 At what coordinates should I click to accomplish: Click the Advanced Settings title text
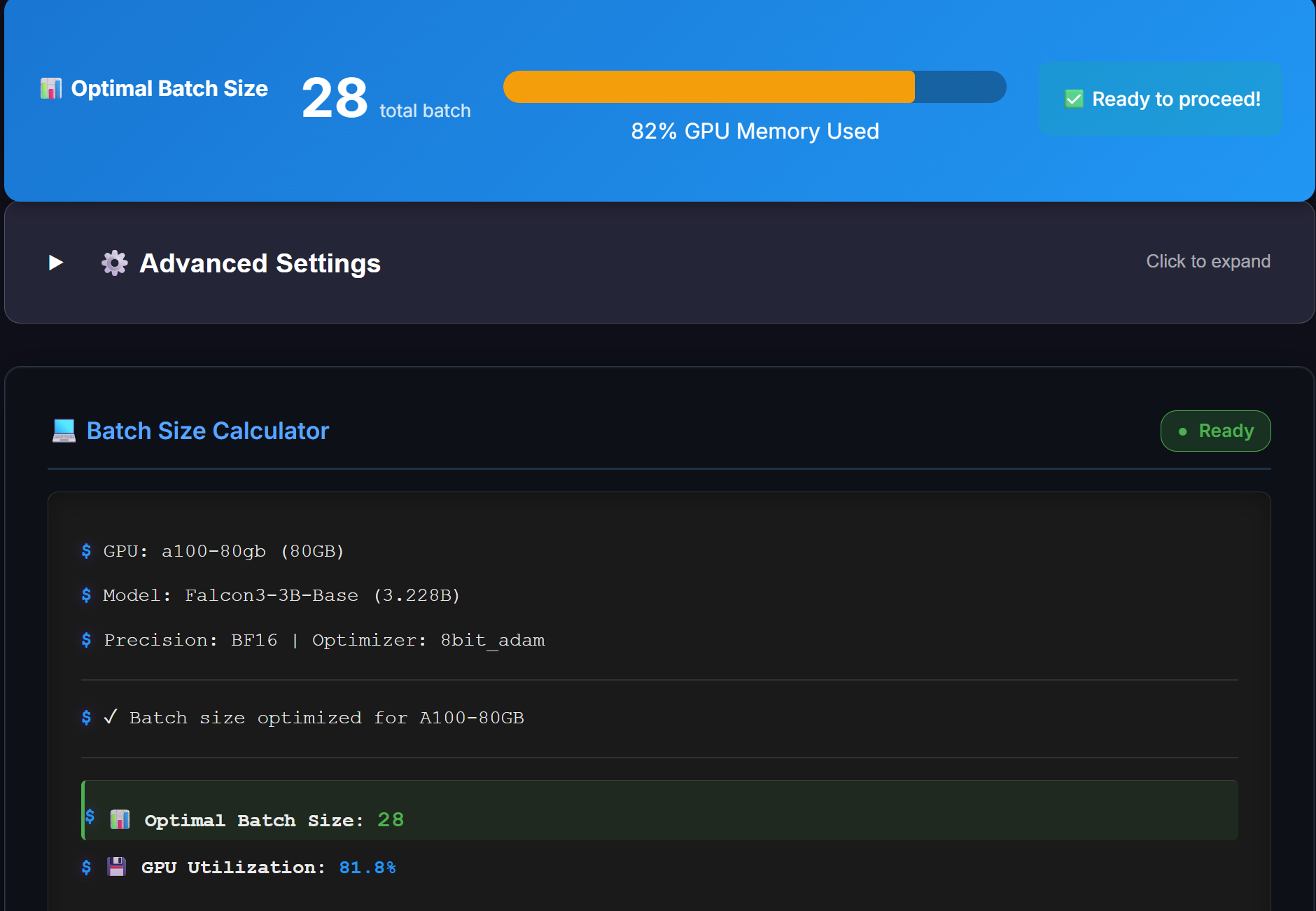pyautogui.click(x=260, y=263)
